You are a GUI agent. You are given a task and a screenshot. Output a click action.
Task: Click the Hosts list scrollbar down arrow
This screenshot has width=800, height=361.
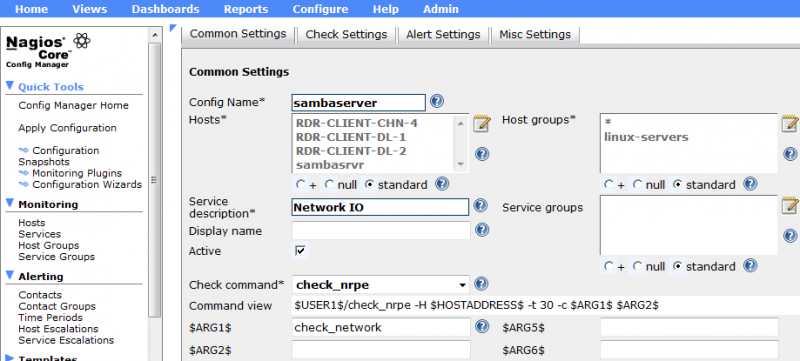461,165
